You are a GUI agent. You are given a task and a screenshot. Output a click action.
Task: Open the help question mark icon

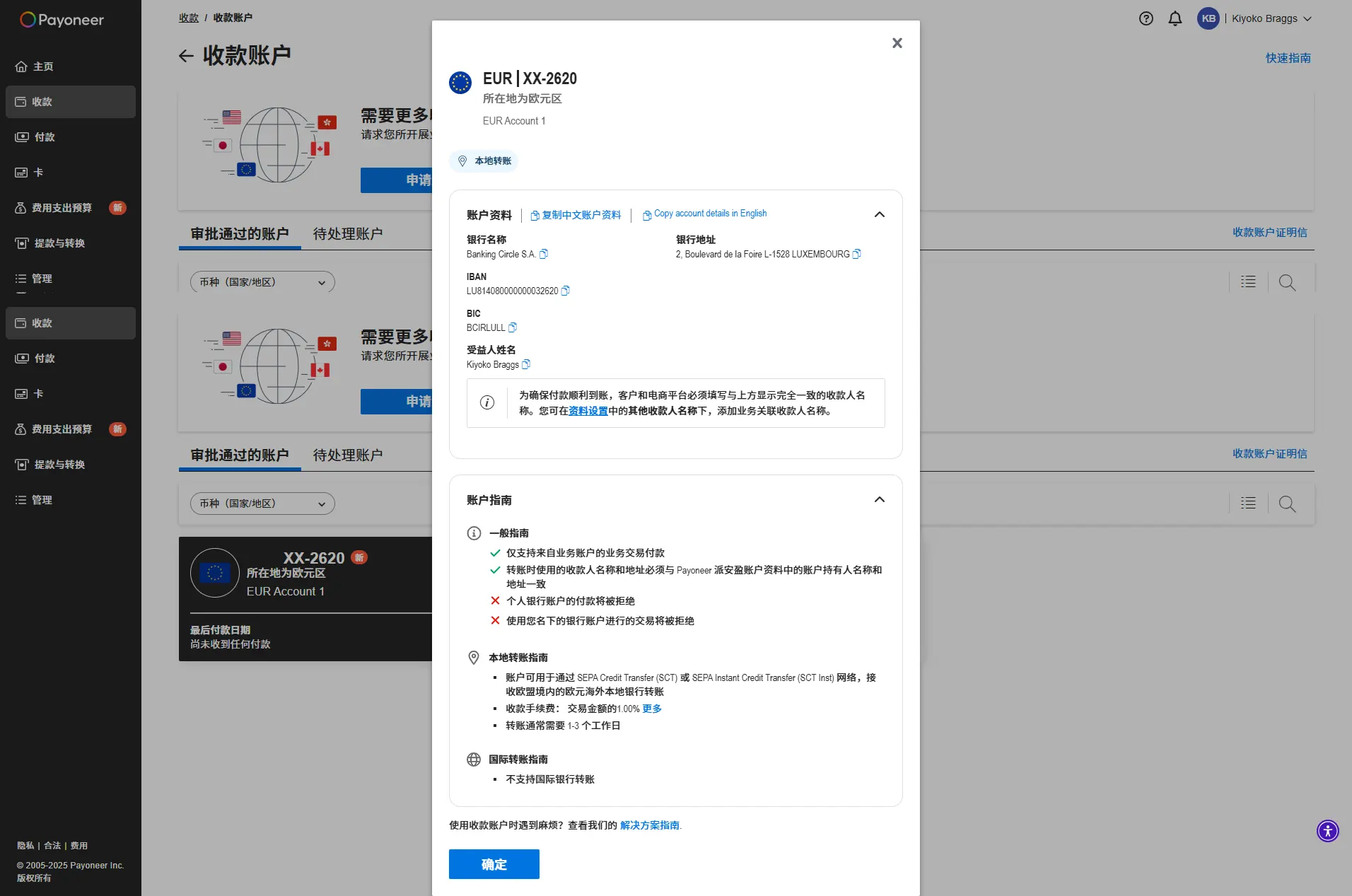point(1146,18)
